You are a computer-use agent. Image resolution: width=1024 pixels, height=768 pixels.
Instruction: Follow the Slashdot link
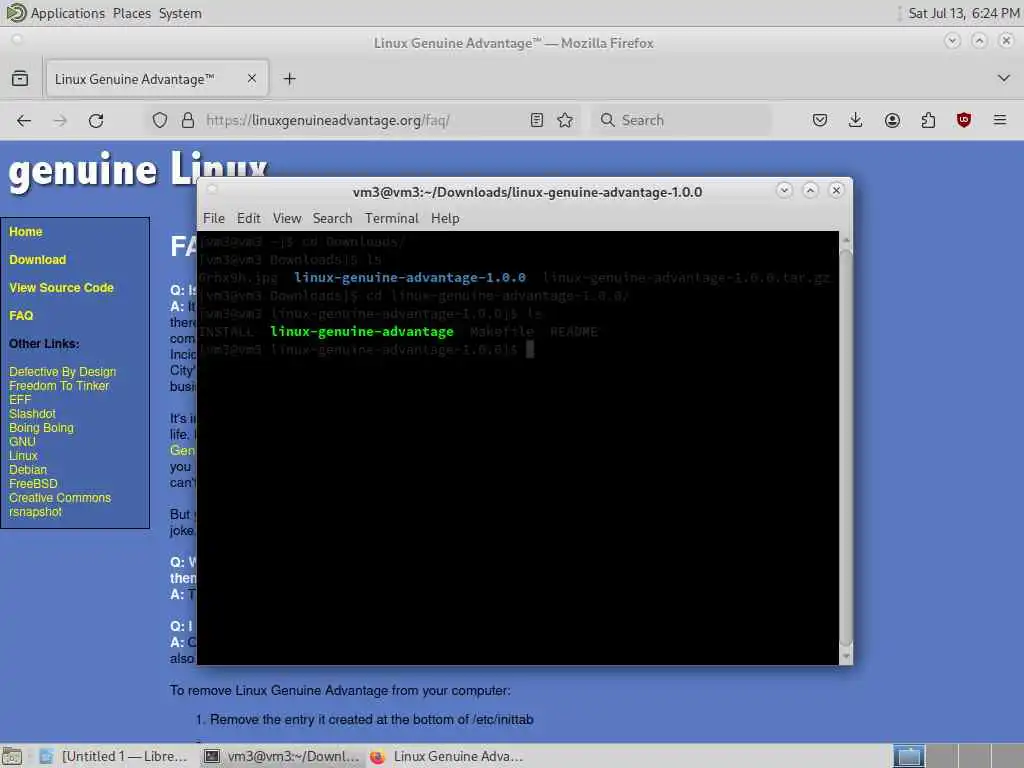(x=33, y=414)
